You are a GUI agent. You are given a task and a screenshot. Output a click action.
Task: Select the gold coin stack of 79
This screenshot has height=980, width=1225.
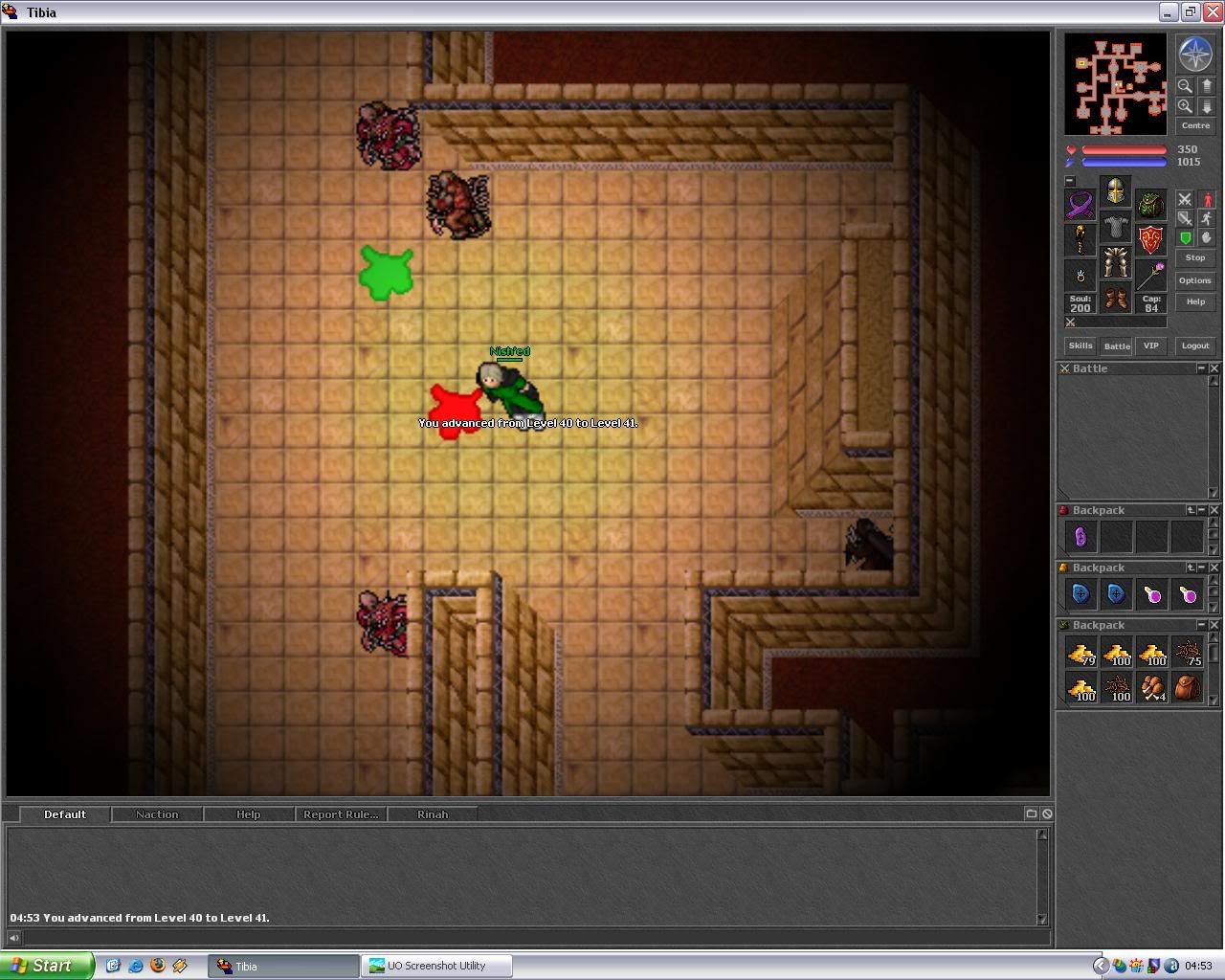pos(1080,653)
